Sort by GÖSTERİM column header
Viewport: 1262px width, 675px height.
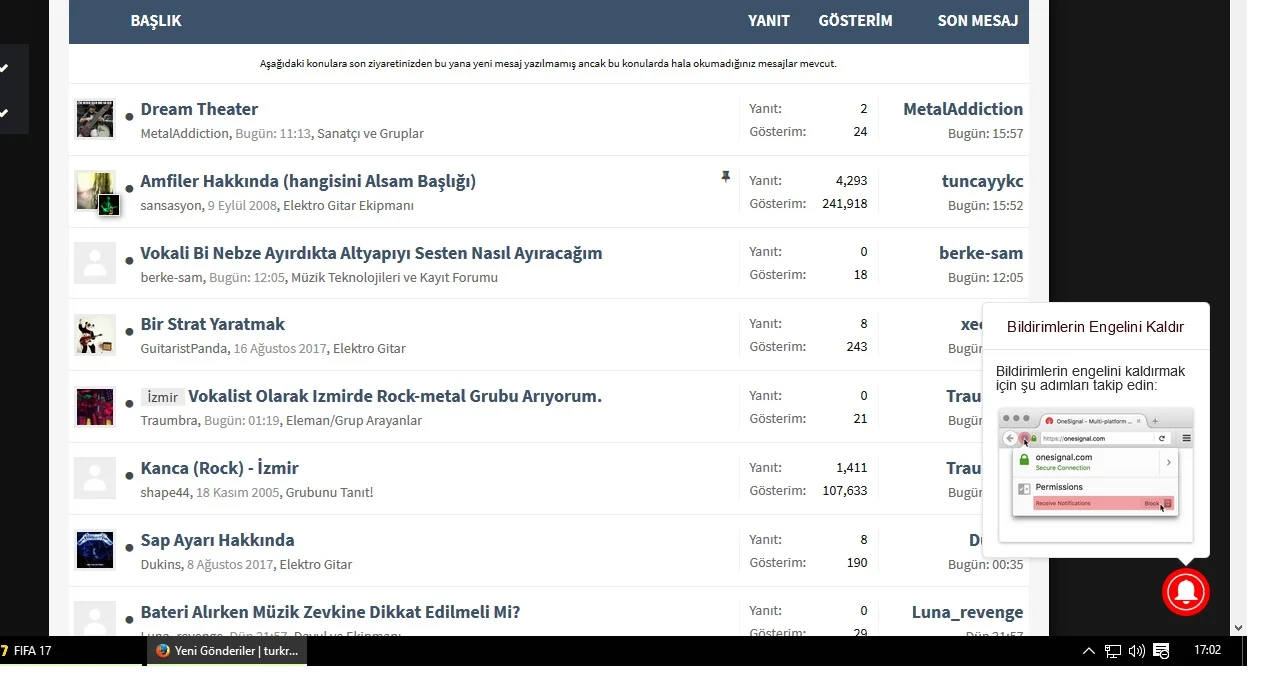pos(855,20)
